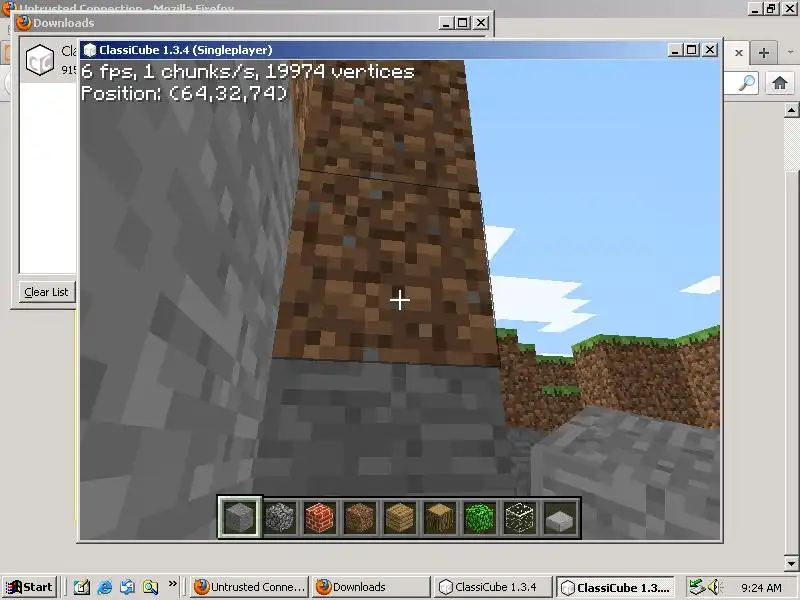The image size is (800, 600).
Task: Maximize the Downloads window
Action: [x=463, y=23]
